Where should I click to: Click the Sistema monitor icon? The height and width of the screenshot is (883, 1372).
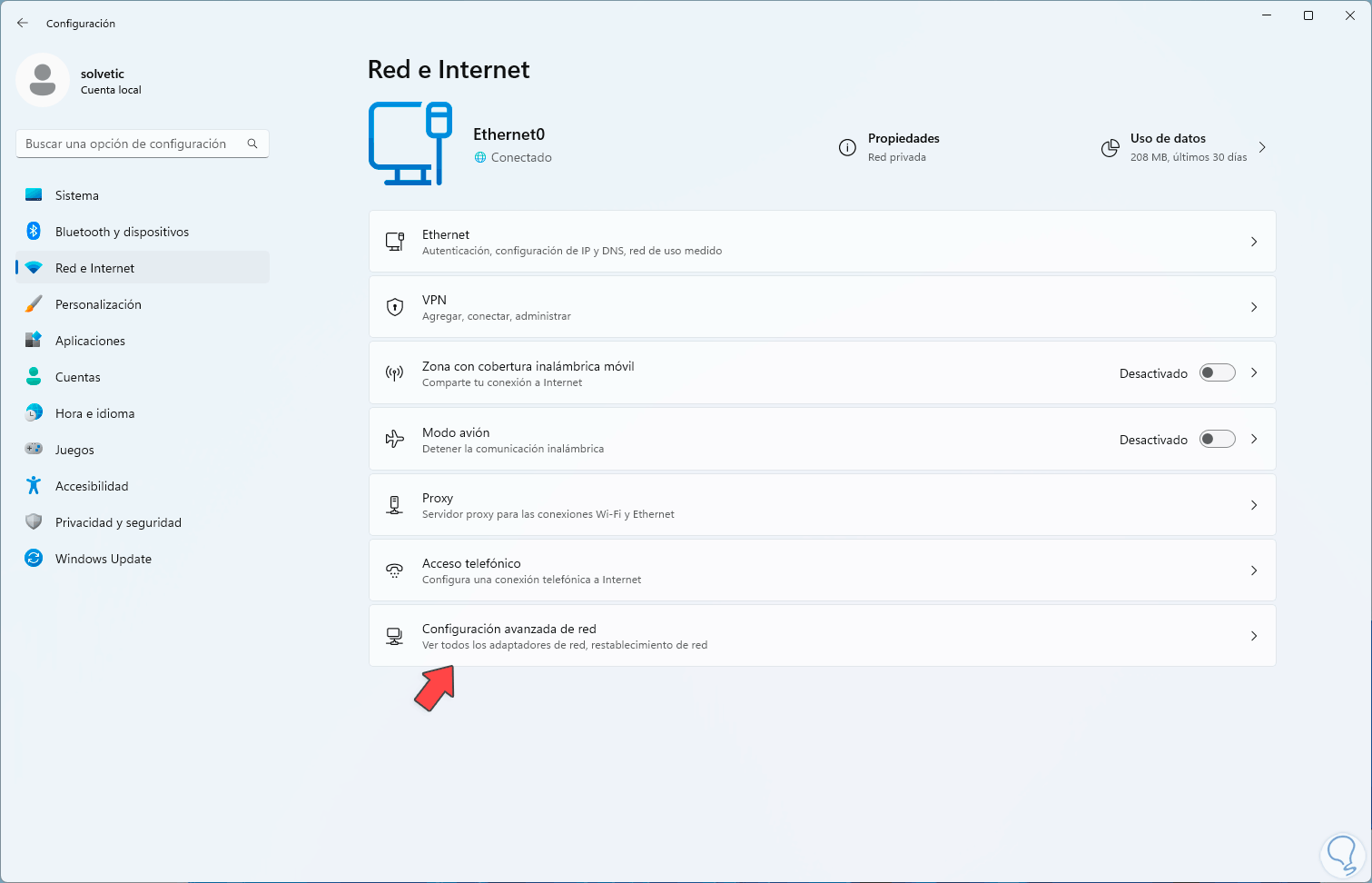click(x=34, y=195)
